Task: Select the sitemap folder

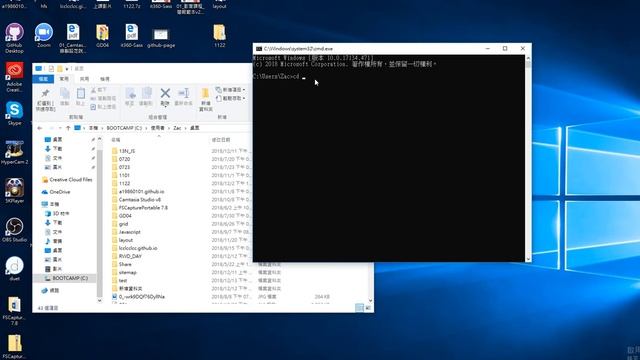Action: click(x=124, y=272)
